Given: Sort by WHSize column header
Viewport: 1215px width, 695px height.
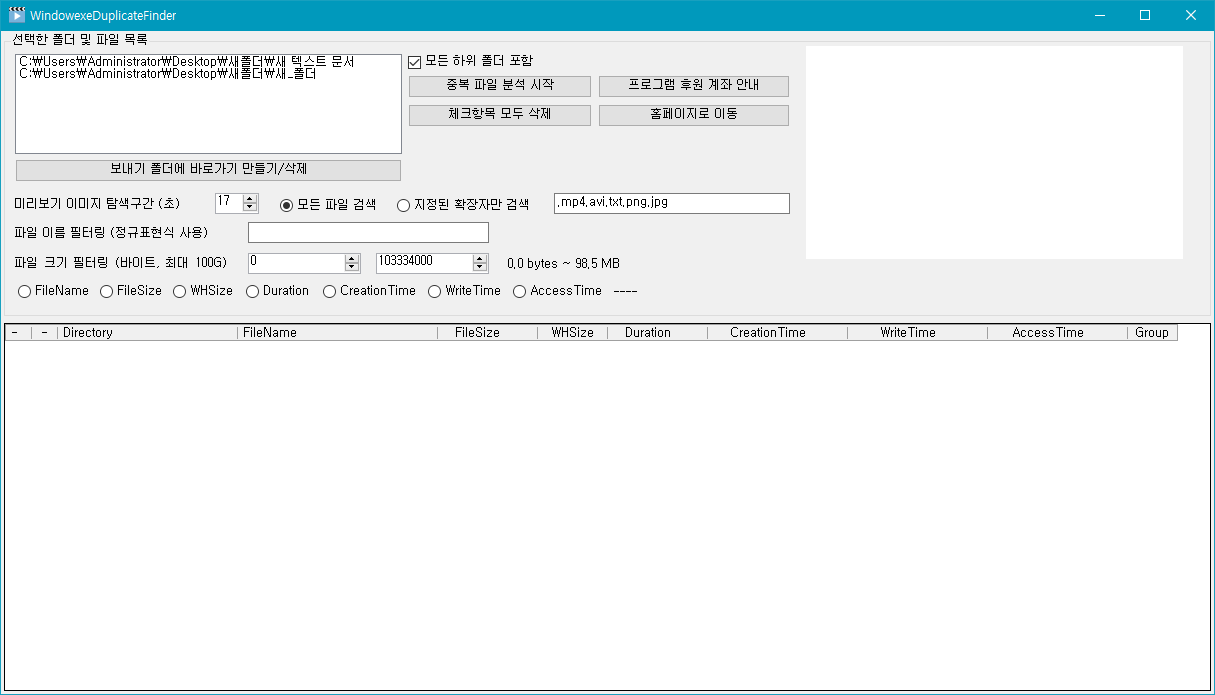Looking at the screenshot, I should point(572,332).
